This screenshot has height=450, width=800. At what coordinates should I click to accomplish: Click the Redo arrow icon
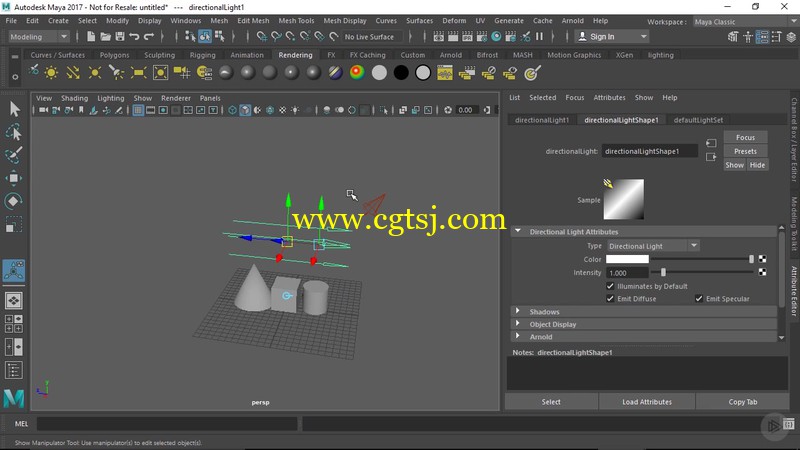pos(149,37)
